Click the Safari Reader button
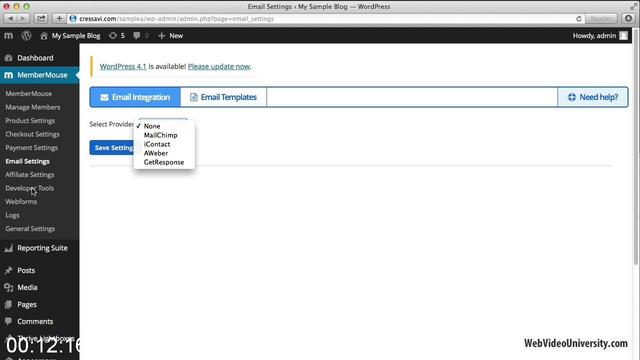The image size is (640, 360). click(600, 19)
